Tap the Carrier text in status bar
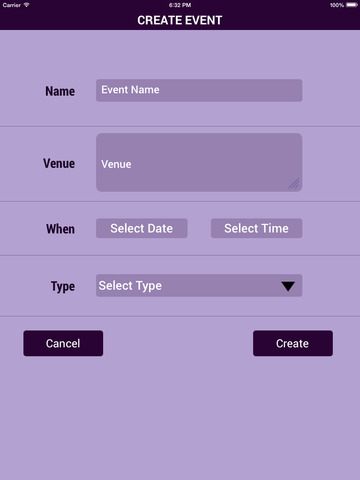Viewport: 360px width, 480px height. (12, 5)
